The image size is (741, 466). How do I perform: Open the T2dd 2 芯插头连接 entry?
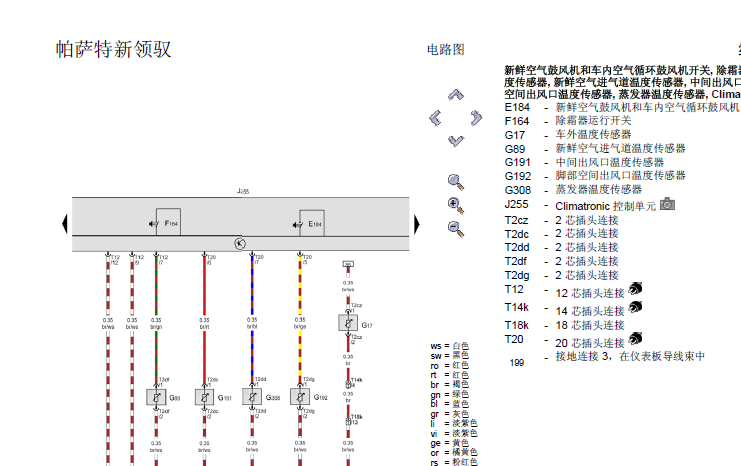click(561, 247)
